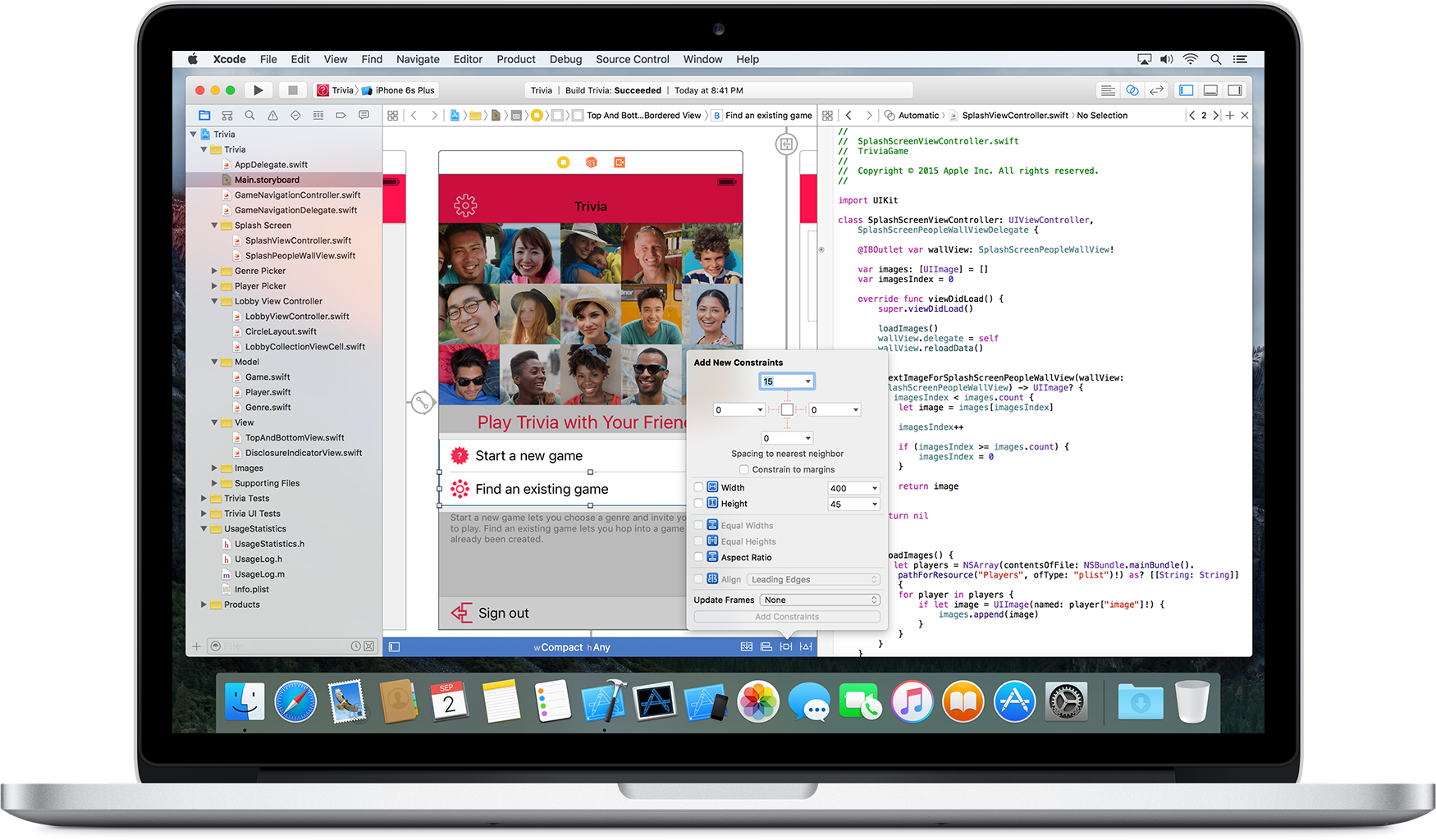This screenshot has height=840, width=1436.
Task: Enable the Constrain to margins checkbox
Action: 743,470
